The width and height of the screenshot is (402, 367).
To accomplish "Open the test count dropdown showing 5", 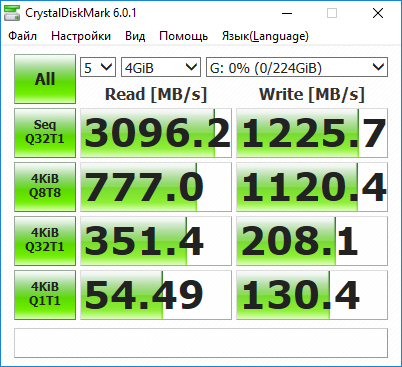I will (x=98, y=67).
